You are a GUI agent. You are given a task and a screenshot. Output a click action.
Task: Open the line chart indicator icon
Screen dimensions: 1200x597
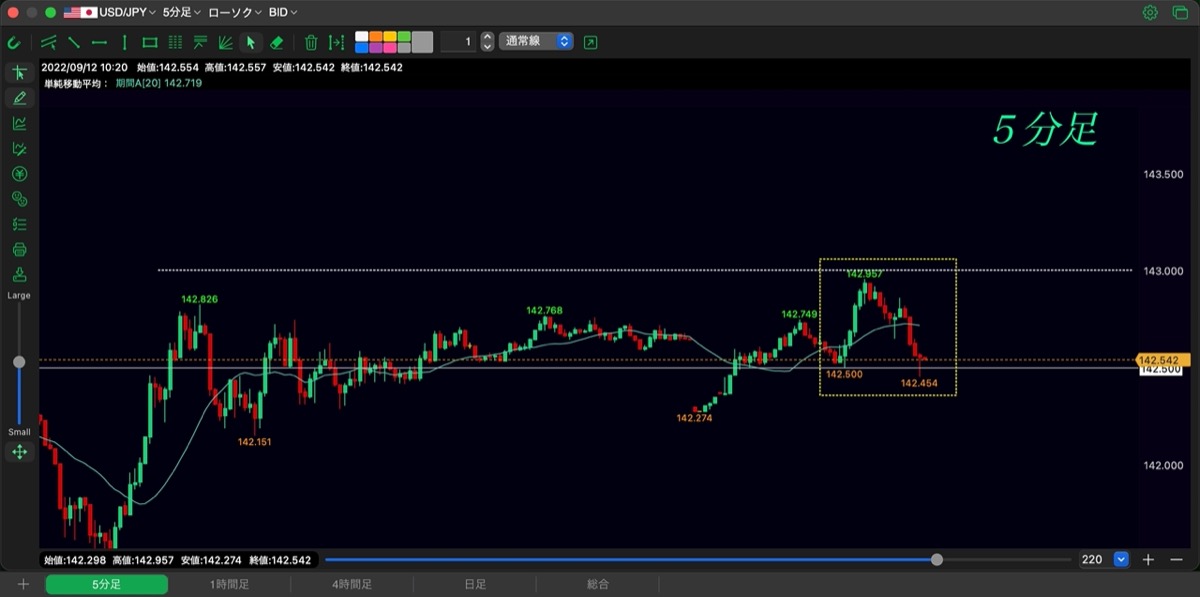point(19,123)
